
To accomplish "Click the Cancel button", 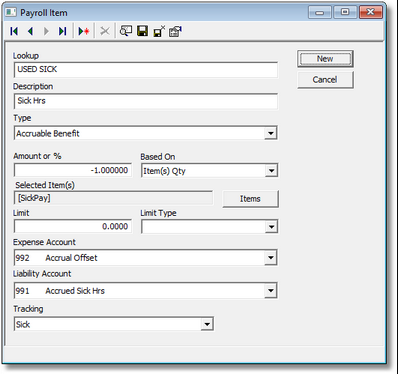I will point(325,80).
